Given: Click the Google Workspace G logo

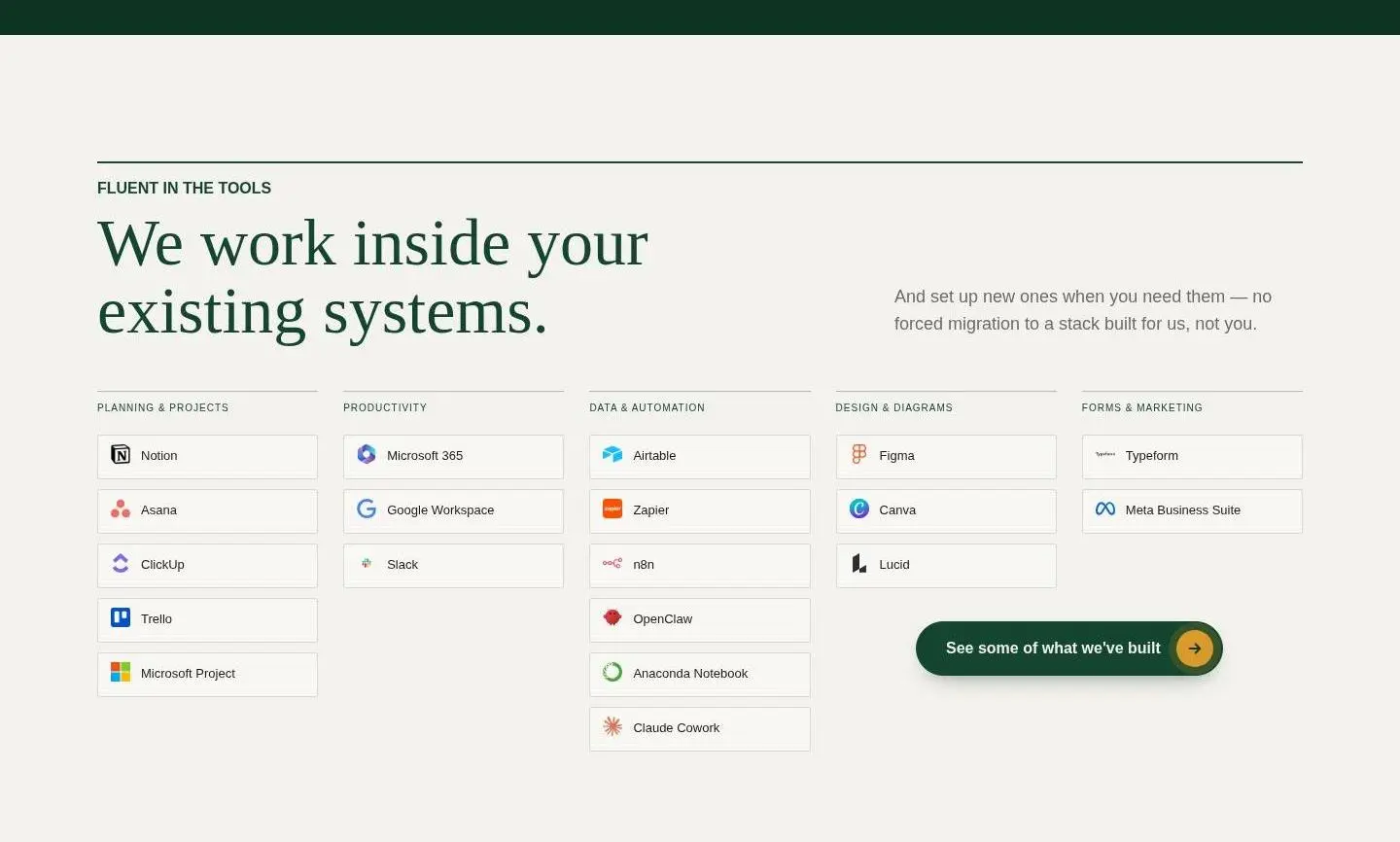Looking at the screenshot, I should click(367, 509).
